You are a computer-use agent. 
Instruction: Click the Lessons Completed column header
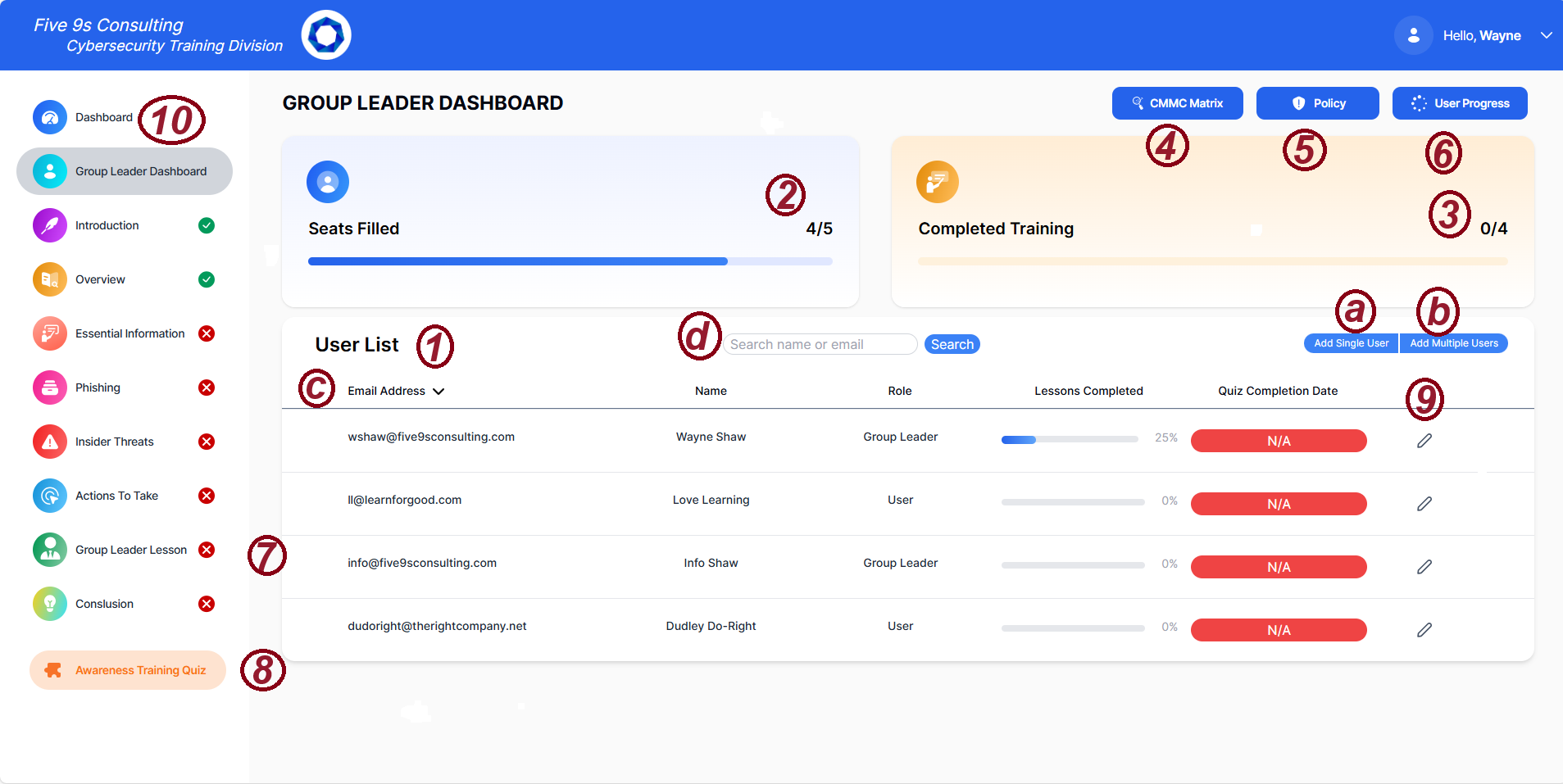pyautogui.click(x=1088, y=391)
